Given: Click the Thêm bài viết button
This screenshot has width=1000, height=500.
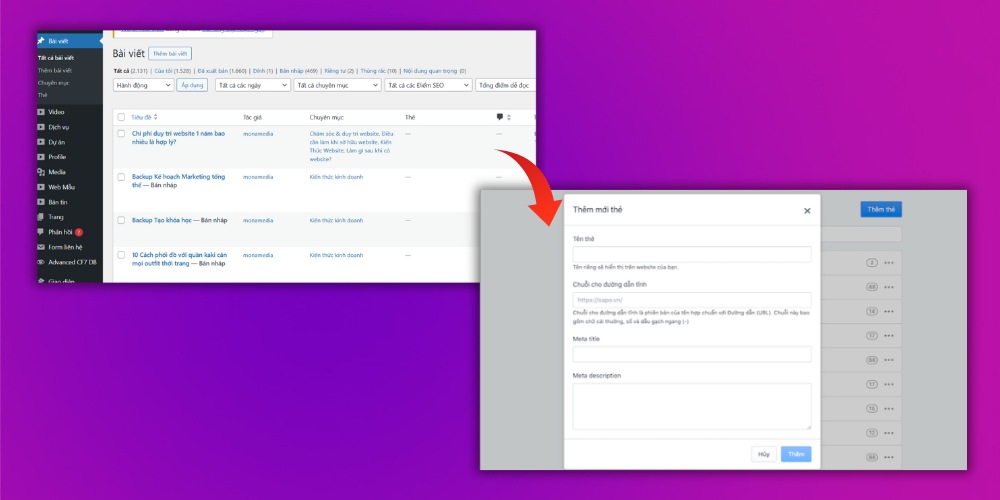Looking at the screenshot, I should 169,53.
